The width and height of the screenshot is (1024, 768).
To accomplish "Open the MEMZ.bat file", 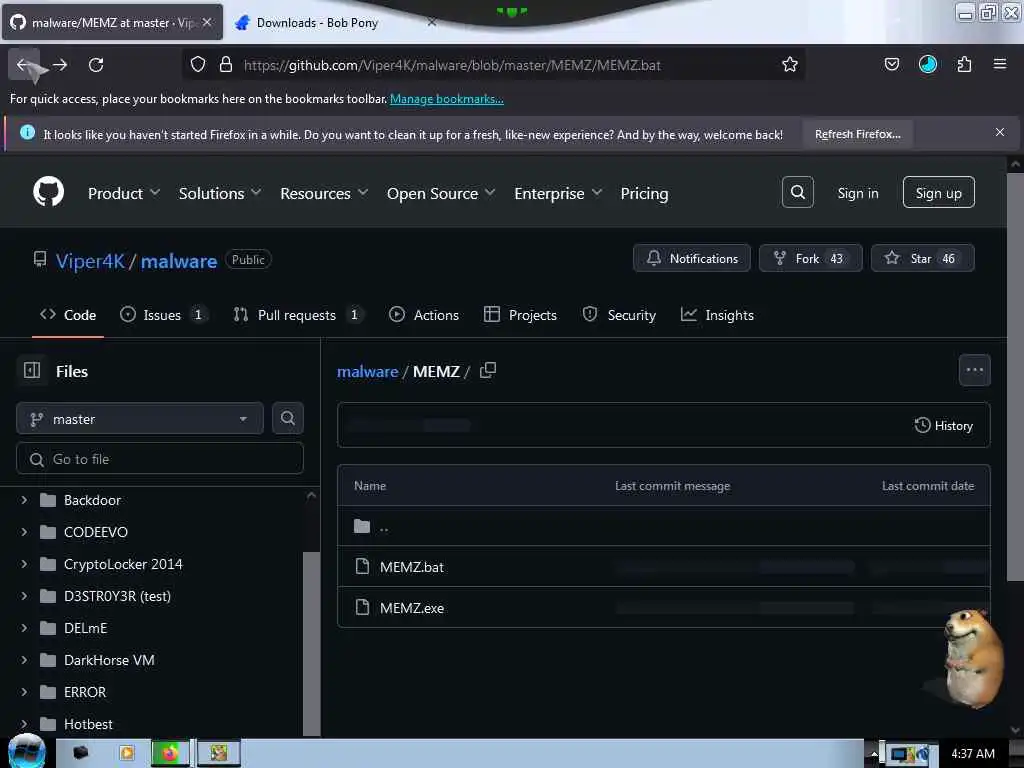I will click(x=411, y=567).
